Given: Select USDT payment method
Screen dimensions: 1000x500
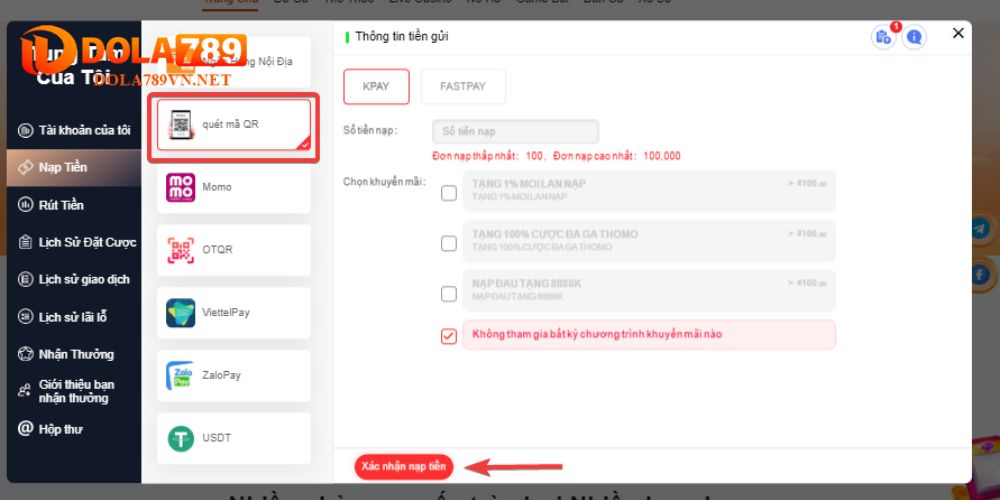Looking at the screenshot, I should (x=233, y=439).
